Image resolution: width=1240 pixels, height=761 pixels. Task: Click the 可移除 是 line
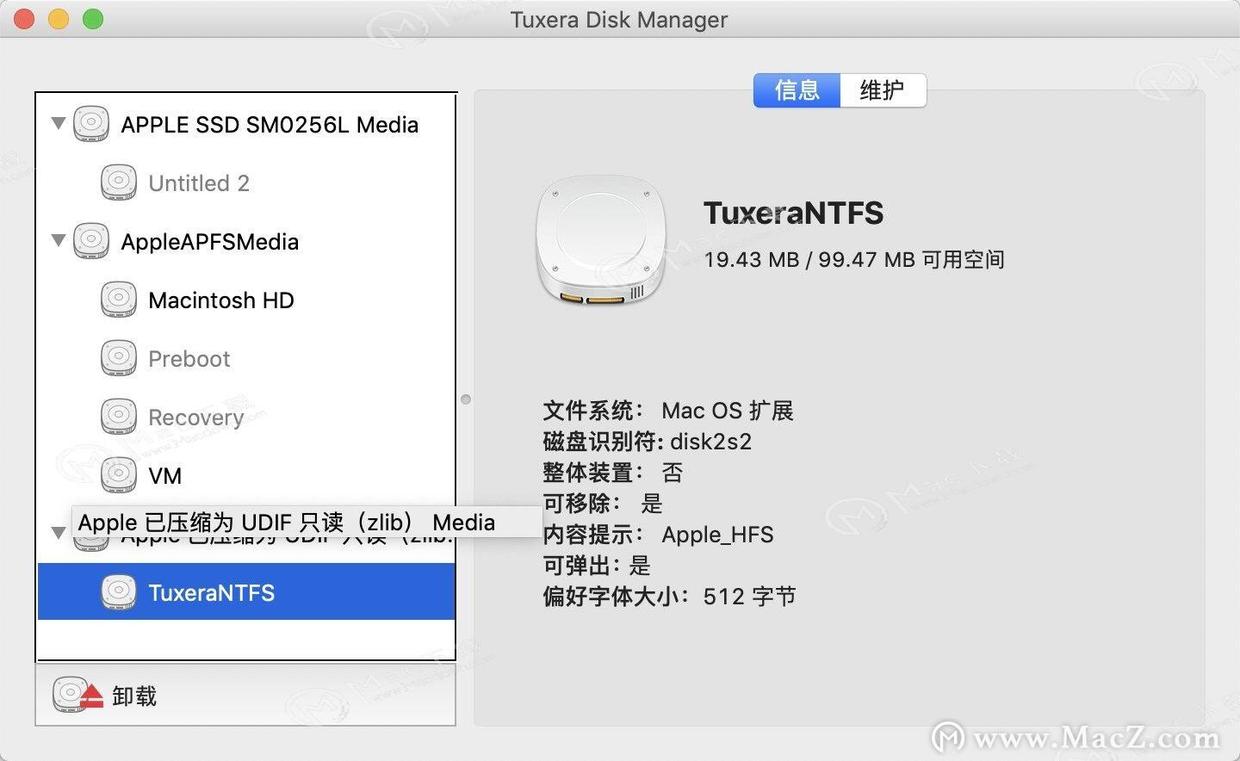pos(603,503)
